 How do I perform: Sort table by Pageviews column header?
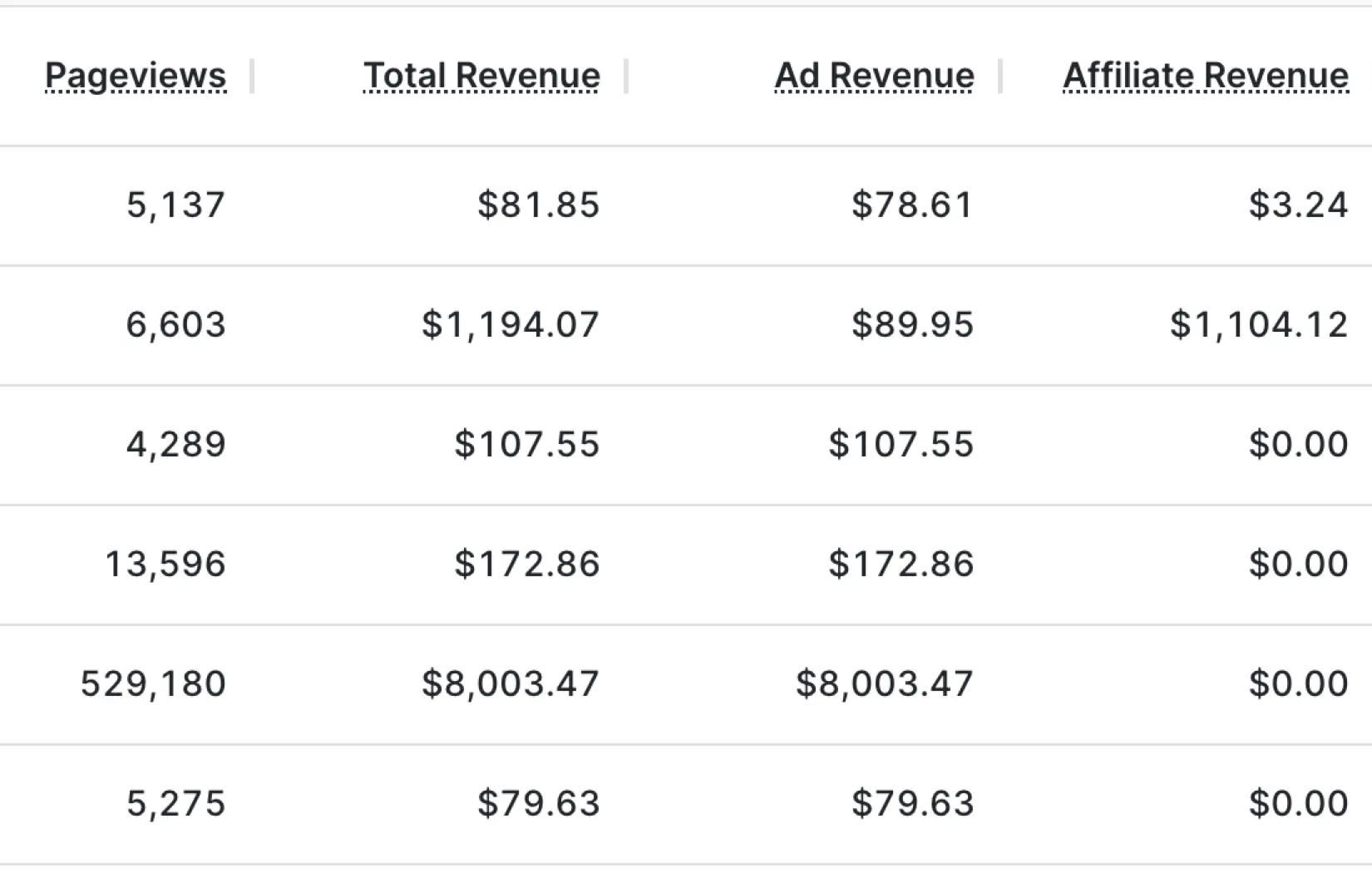(135, 76)
